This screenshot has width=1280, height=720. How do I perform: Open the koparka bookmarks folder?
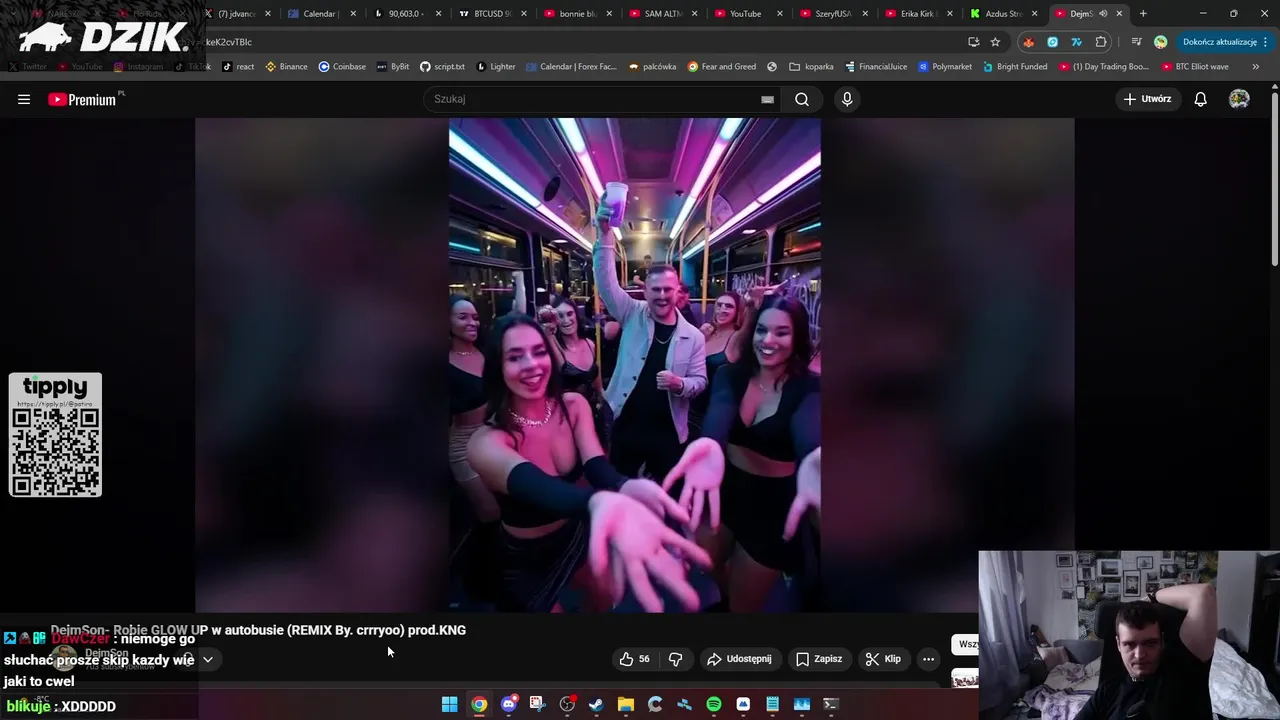point(811,67)
